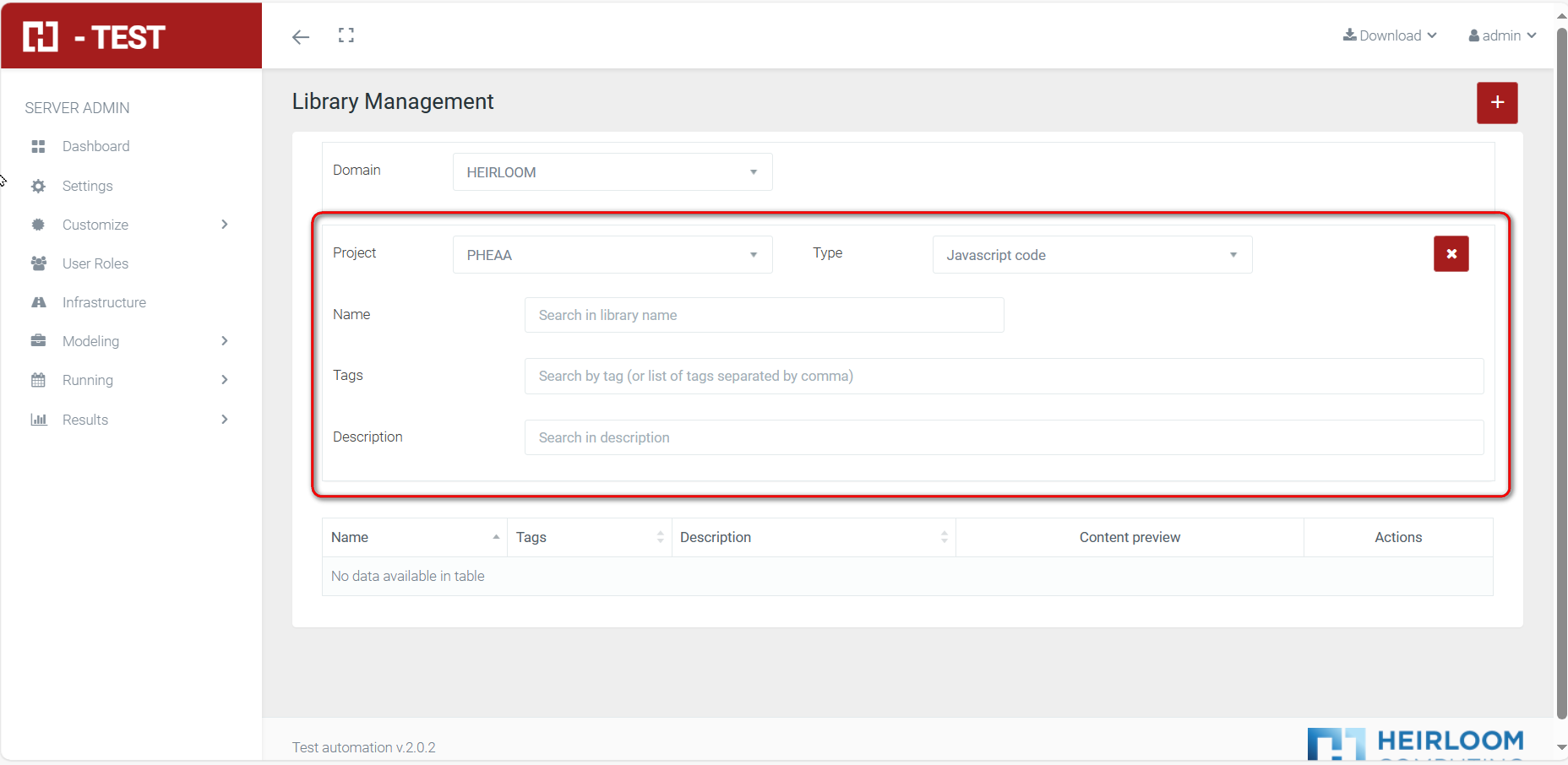1568x765 pixels.
Task: Click the red plus add library button
Action: click(1496, 103)
